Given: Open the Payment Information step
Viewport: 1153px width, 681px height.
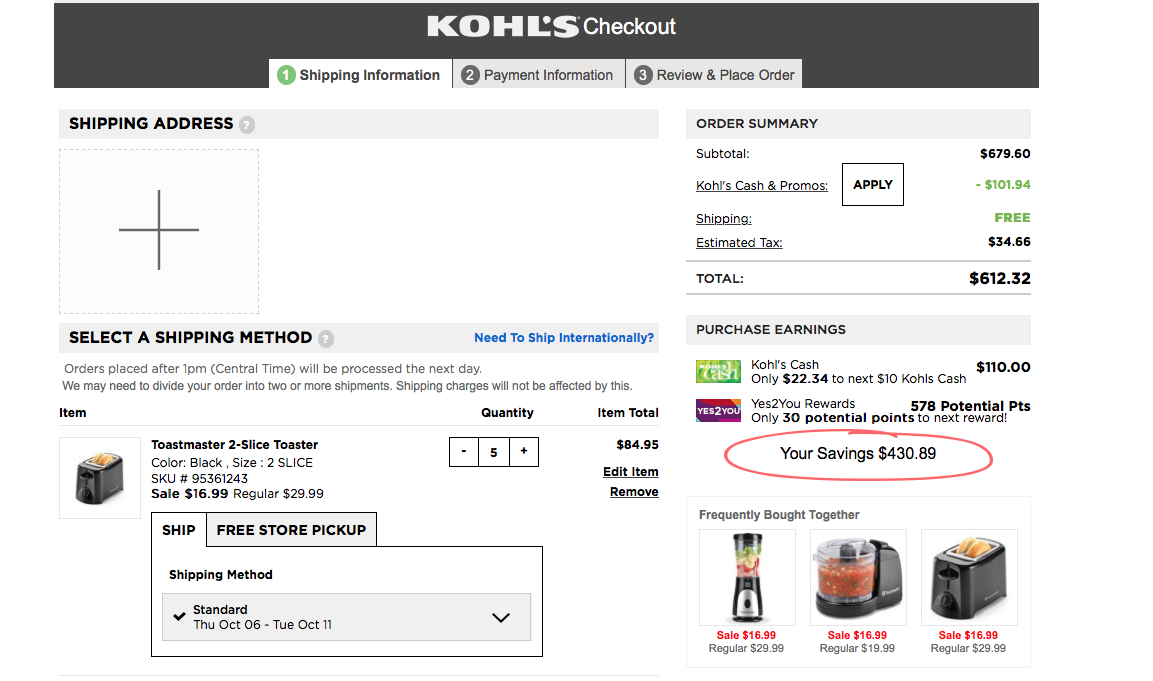Looking at the screenshot, I should 538,74.
